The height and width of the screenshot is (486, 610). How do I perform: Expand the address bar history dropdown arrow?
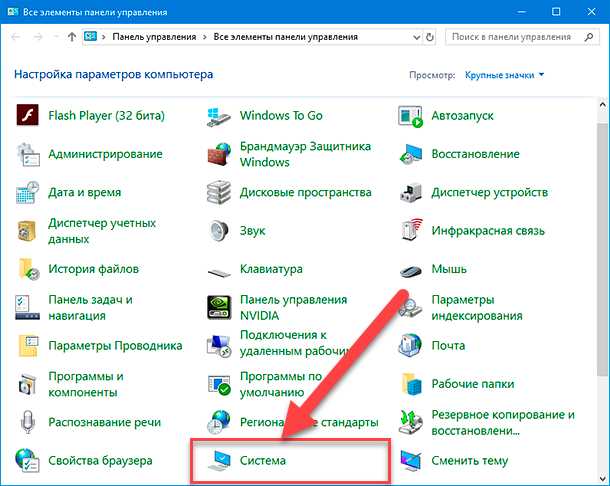416,37
